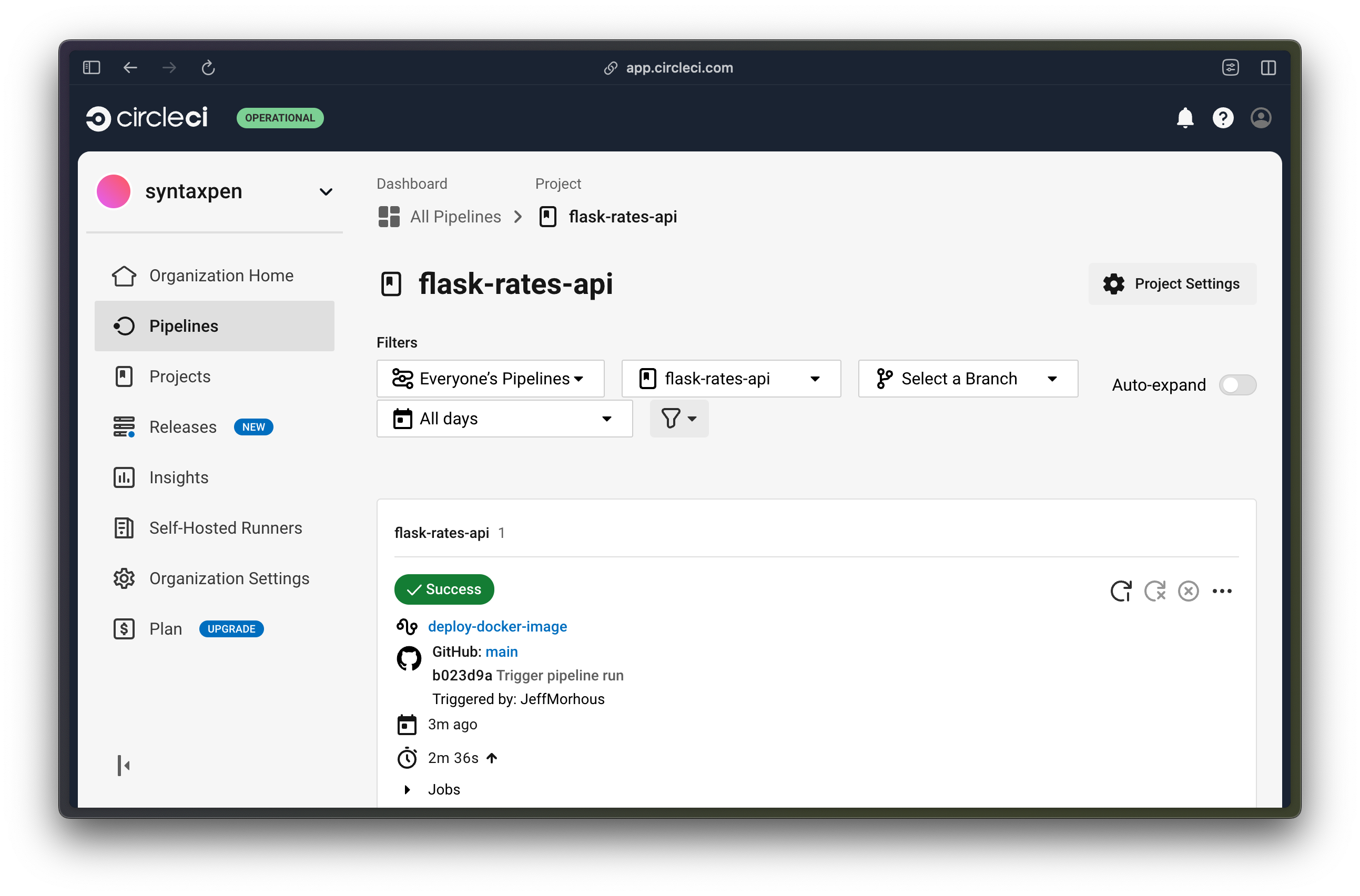
Task: Open the GitHub commit source icon
Action: point(409,658)
